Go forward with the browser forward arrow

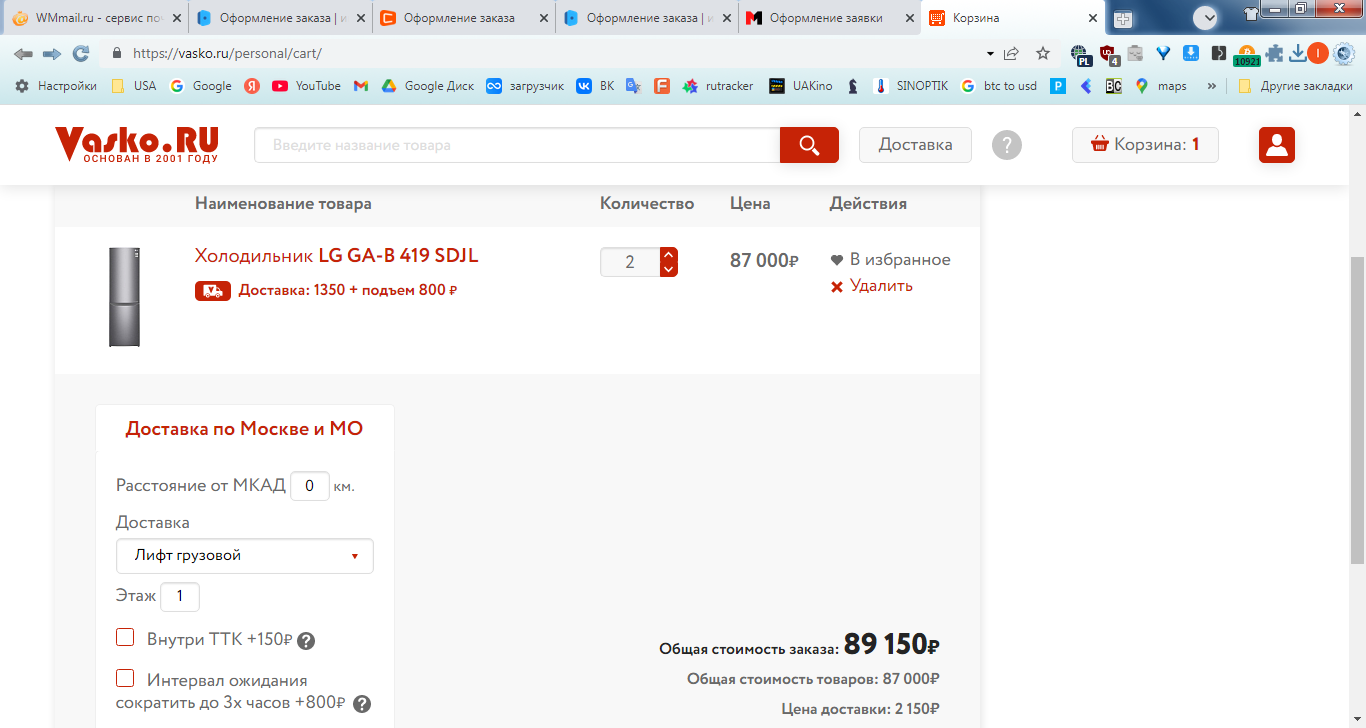point(52,53)
